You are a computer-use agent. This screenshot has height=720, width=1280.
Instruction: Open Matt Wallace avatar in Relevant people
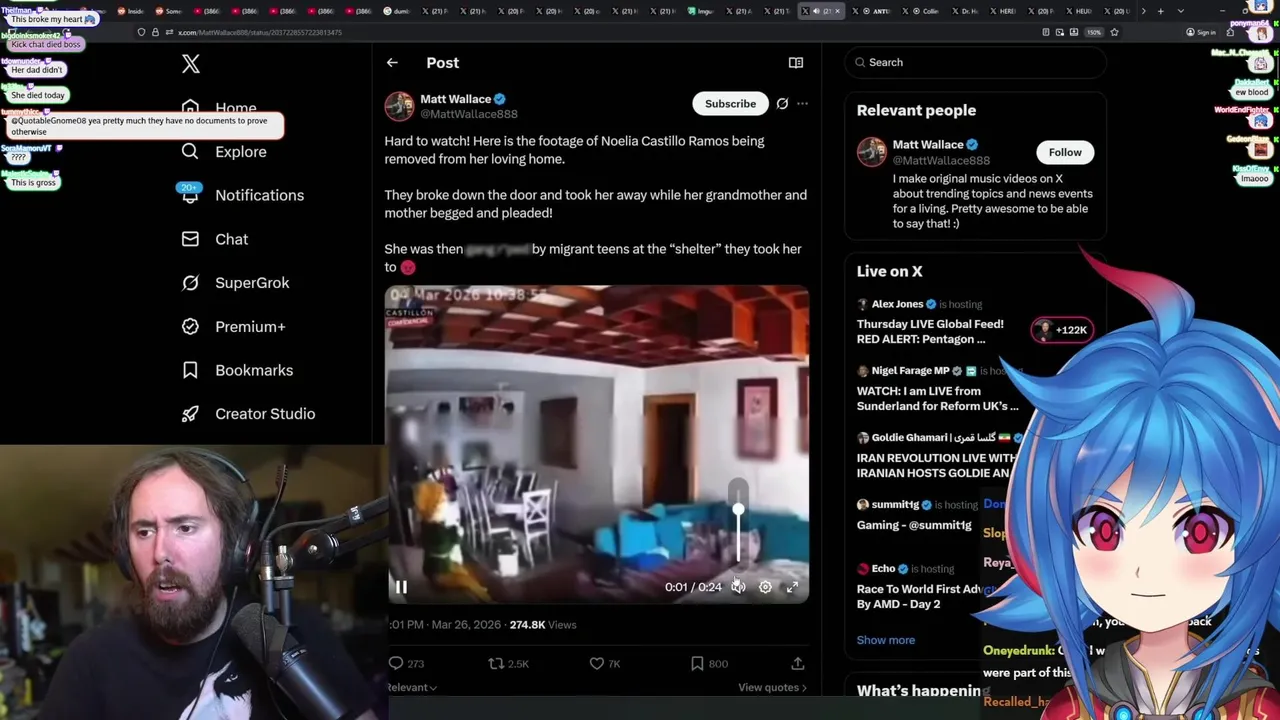[872, 153]
